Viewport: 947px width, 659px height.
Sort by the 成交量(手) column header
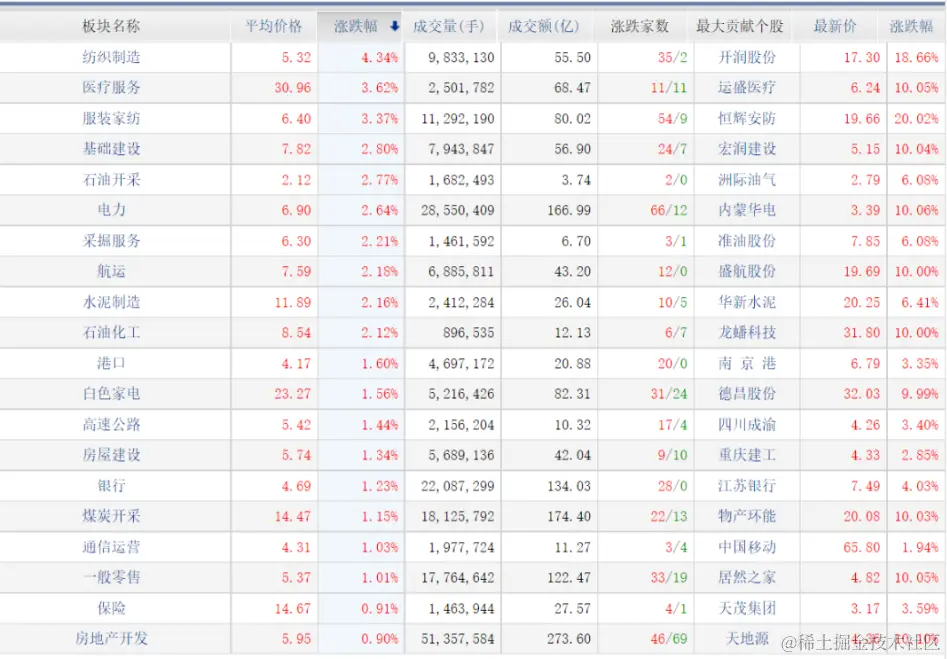[449, 26]
